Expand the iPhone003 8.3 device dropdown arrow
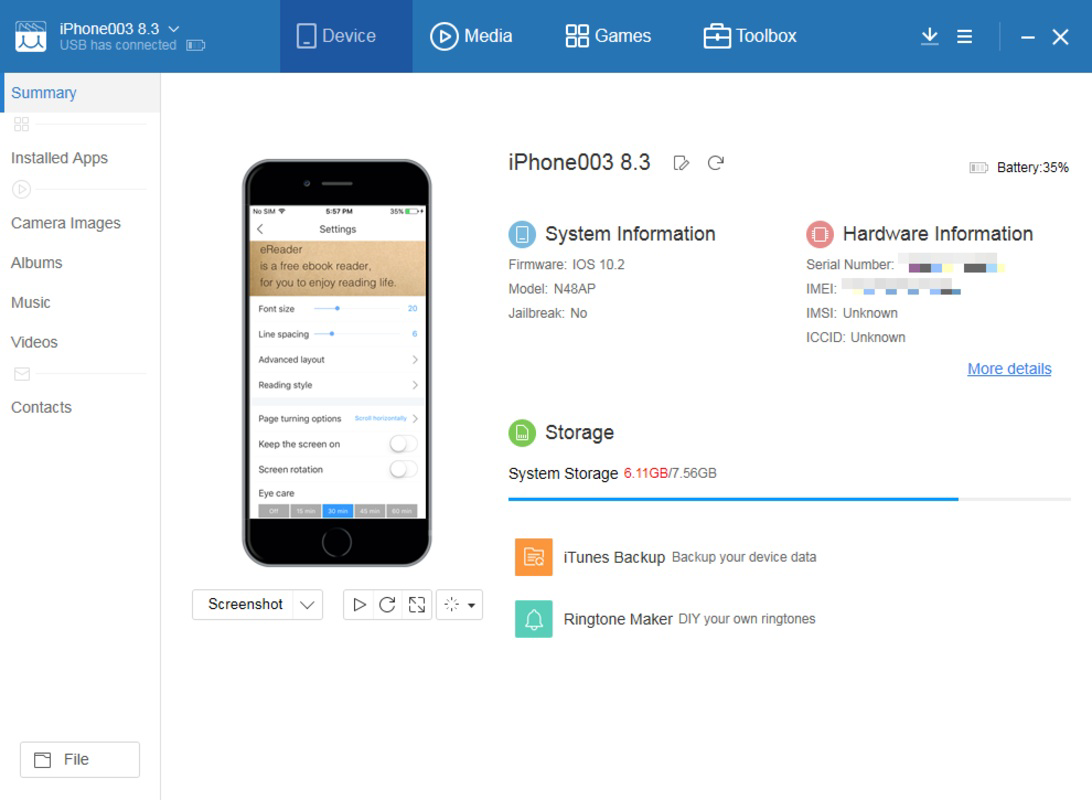The height and width of the screenshot is (800, 1092). click(174, 29)
